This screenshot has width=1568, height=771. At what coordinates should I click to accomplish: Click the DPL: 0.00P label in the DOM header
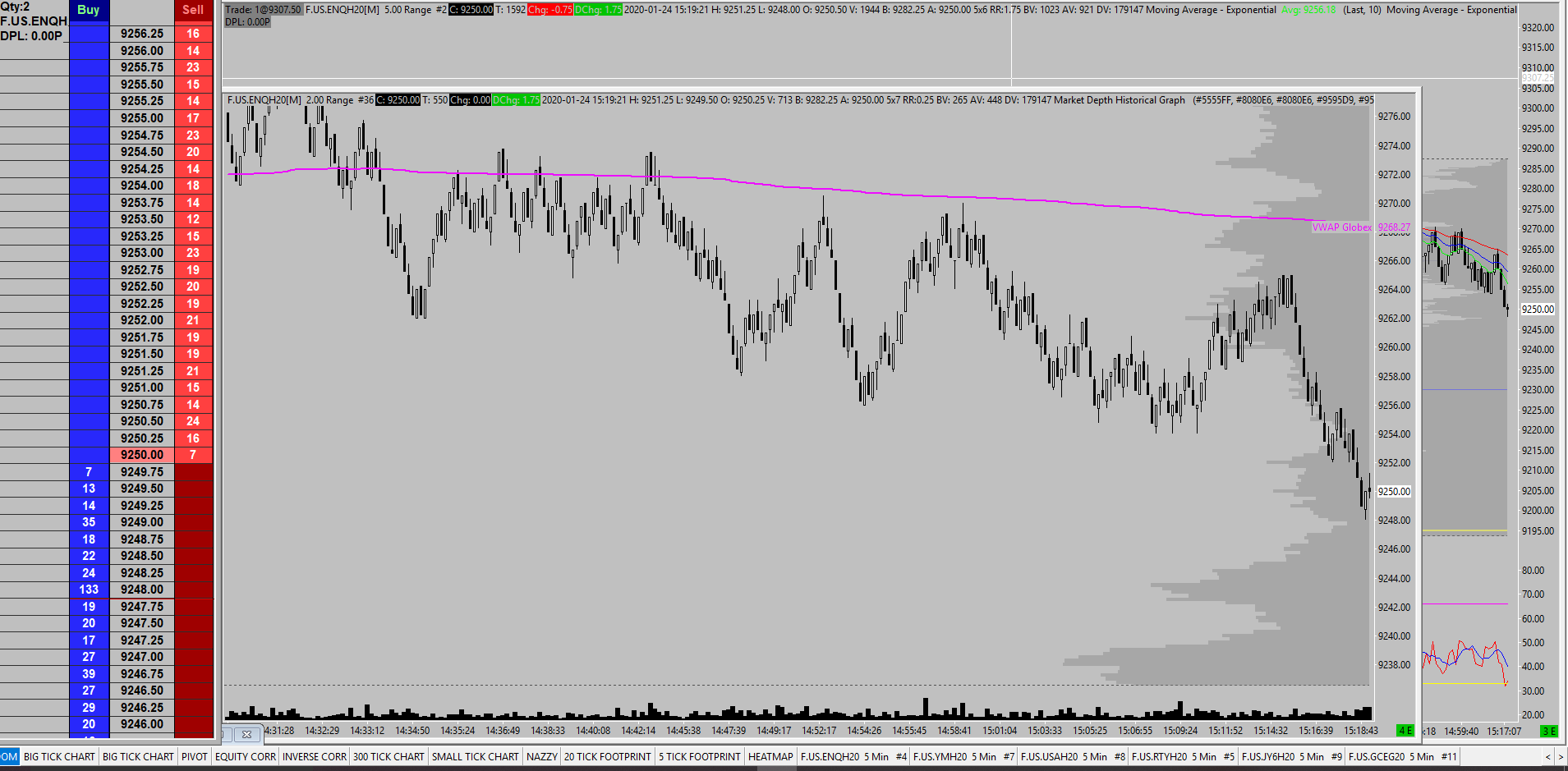(x=31, y=36)
